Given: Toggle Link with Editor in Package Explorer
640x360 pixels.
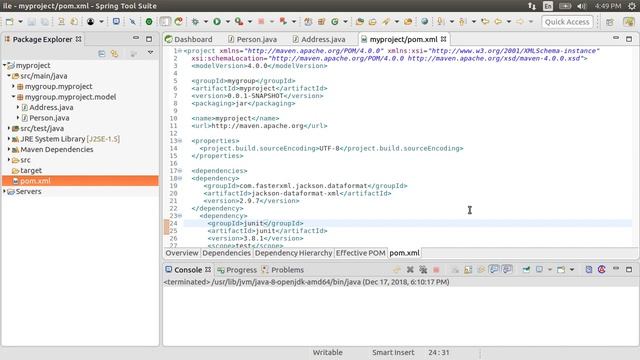Looking at the screenshot, I should 115,53.
